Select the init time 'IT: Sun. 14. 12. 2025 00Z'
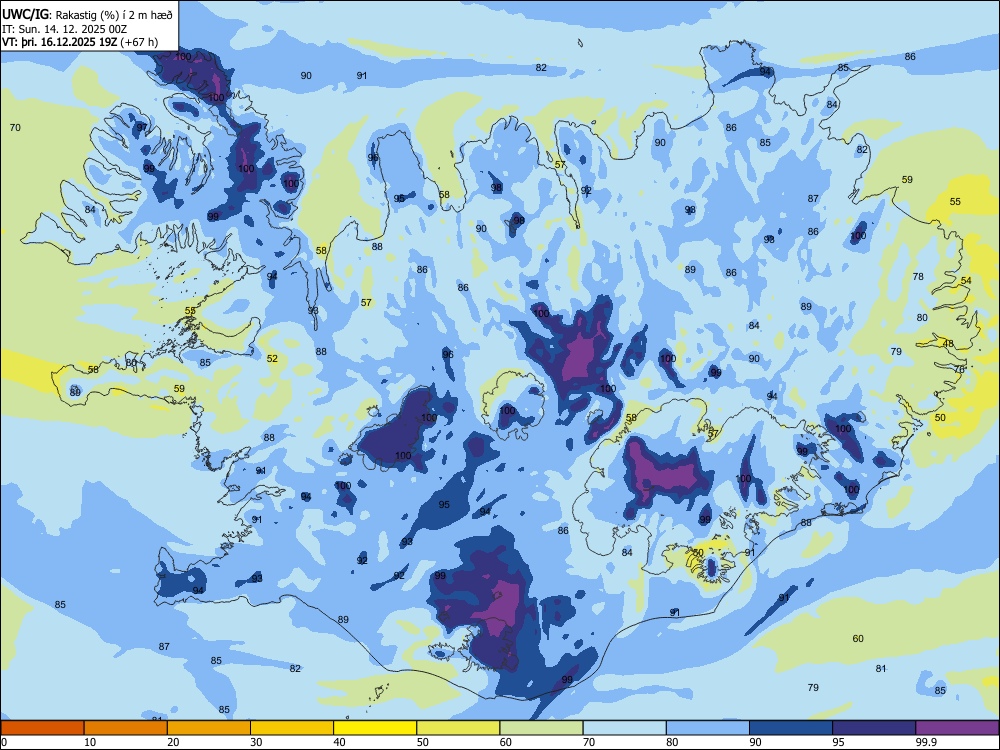This screenshot has height=750, width=1000. [64, 29]
